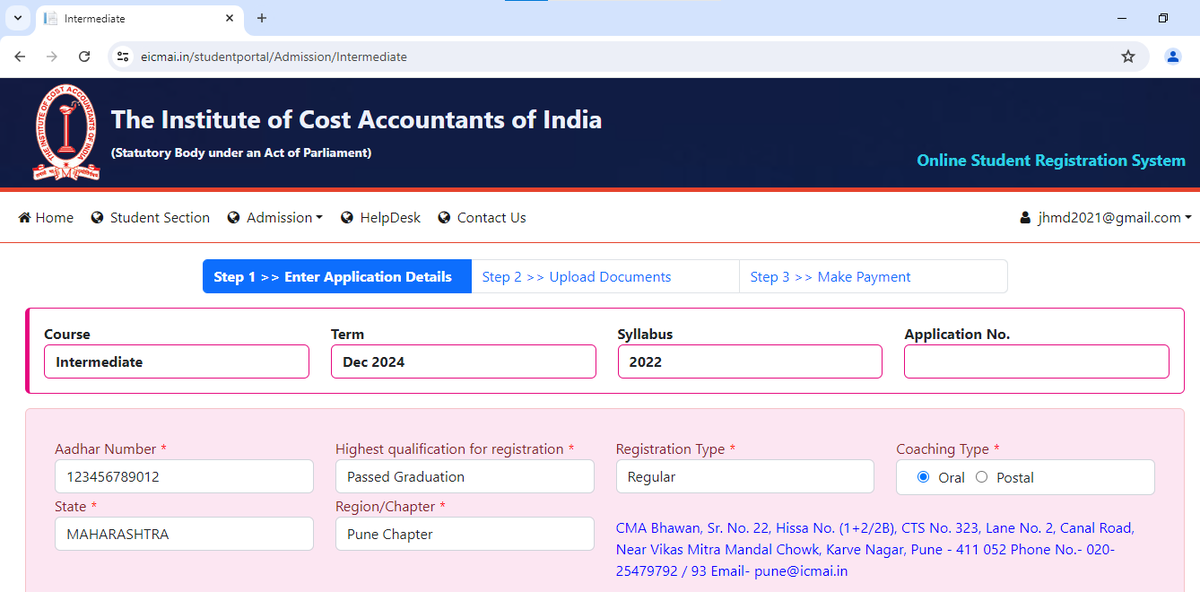Image resolution: width=1200 pixels, height=592 pixels.
Task: Click the browser forward arrow
Action: (x=52, y=57)
